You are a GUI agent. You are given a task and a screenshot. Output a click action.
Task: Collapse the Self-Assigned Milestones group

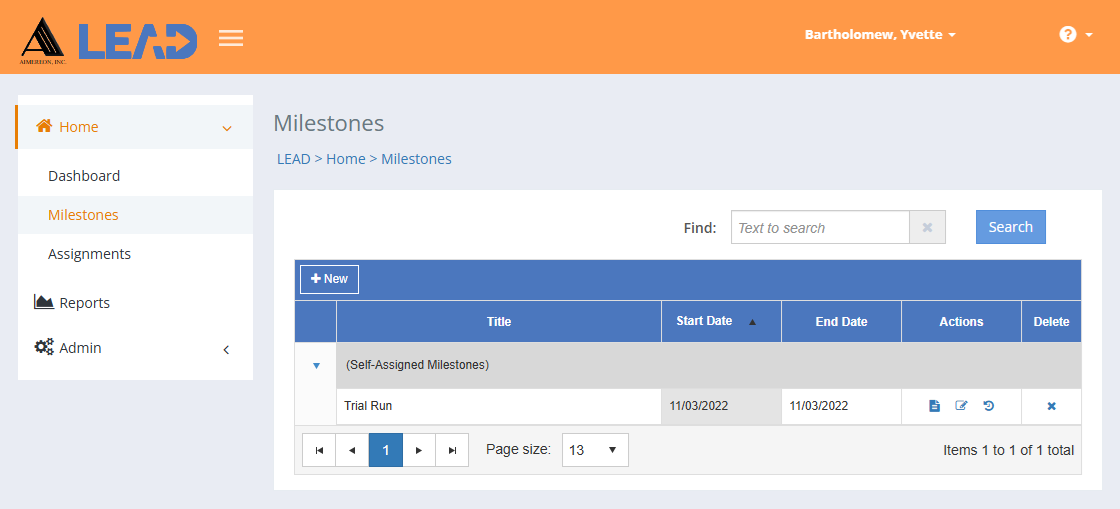316,366
